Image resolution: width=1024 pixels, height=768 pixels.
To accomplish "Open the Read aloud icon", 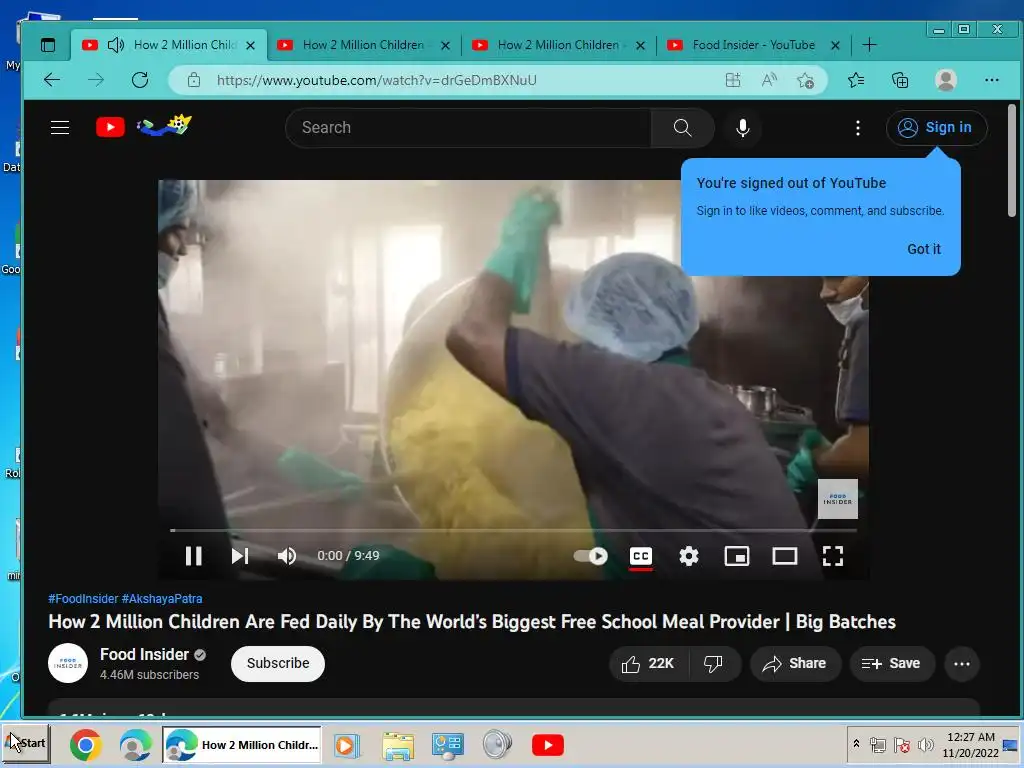I will (769, 80).
